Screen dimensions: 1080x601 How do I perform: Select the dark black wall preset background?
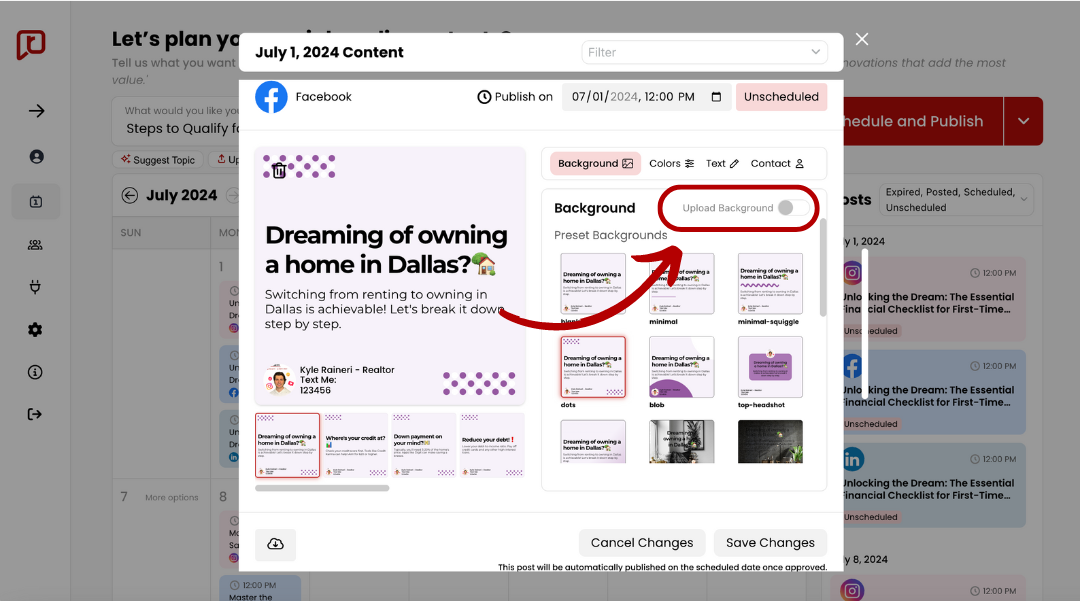pyautogui.click(x=770, y=442)
